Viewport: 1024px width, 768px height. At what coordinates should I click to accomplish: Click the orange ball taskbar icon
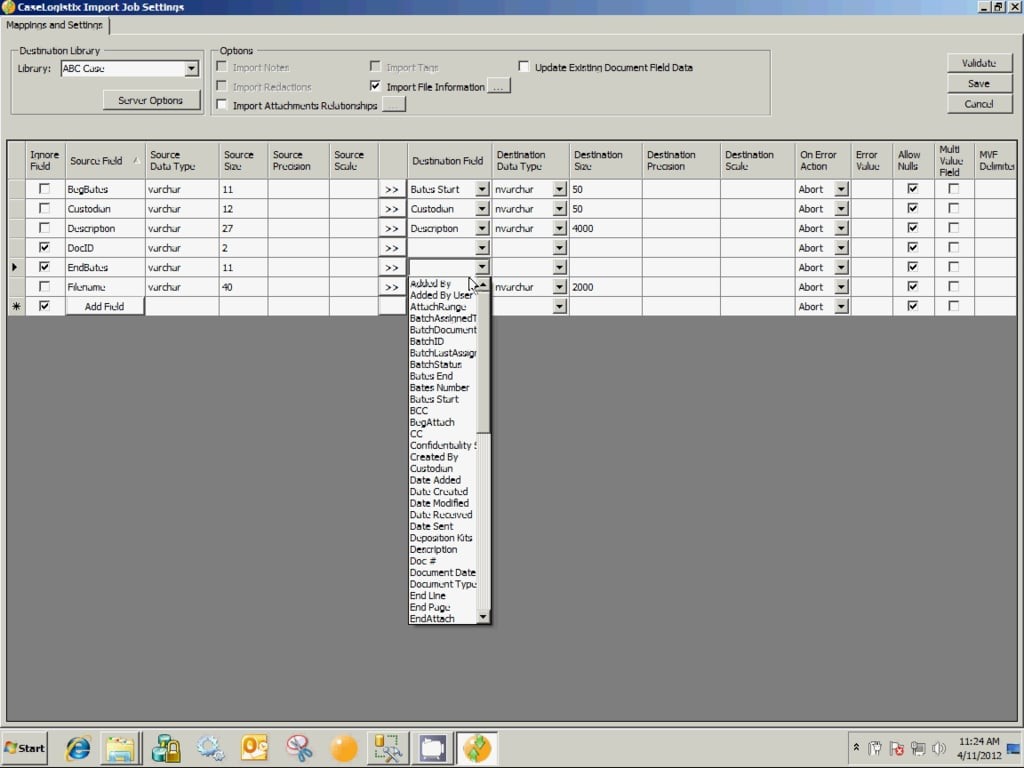(343, 748)
